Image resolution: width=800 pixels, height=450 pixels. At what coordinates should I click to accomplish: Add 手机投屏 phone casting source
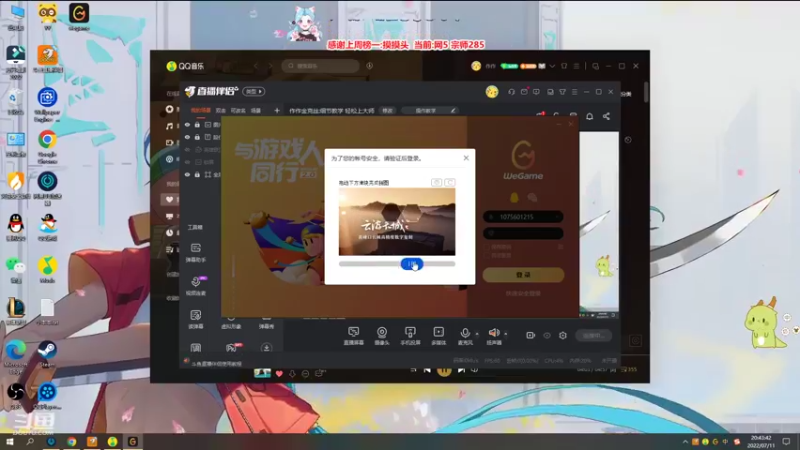click(x=410, y=336)
